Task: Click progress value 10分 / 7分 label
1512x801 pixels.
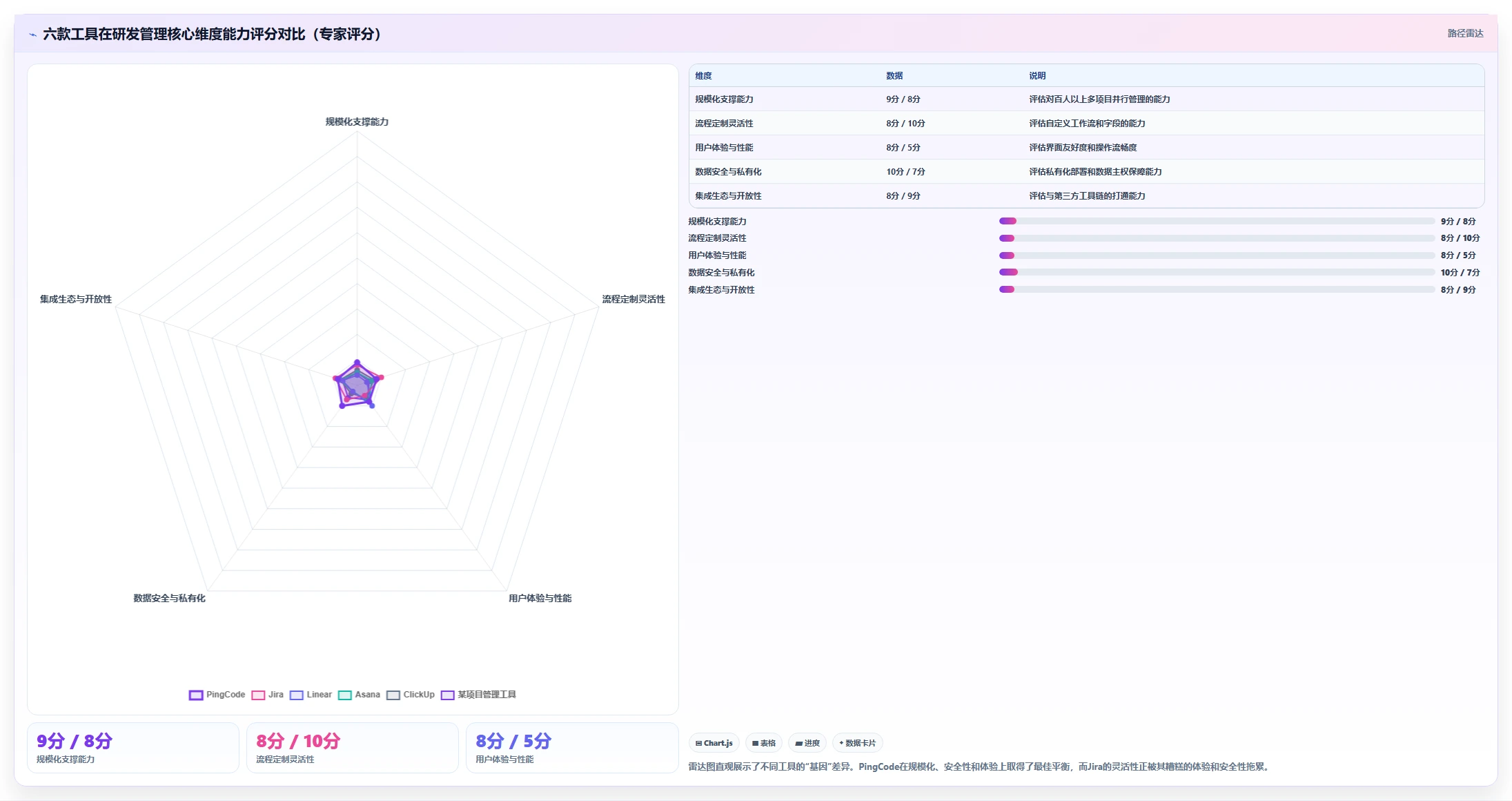Action: 1460,273
